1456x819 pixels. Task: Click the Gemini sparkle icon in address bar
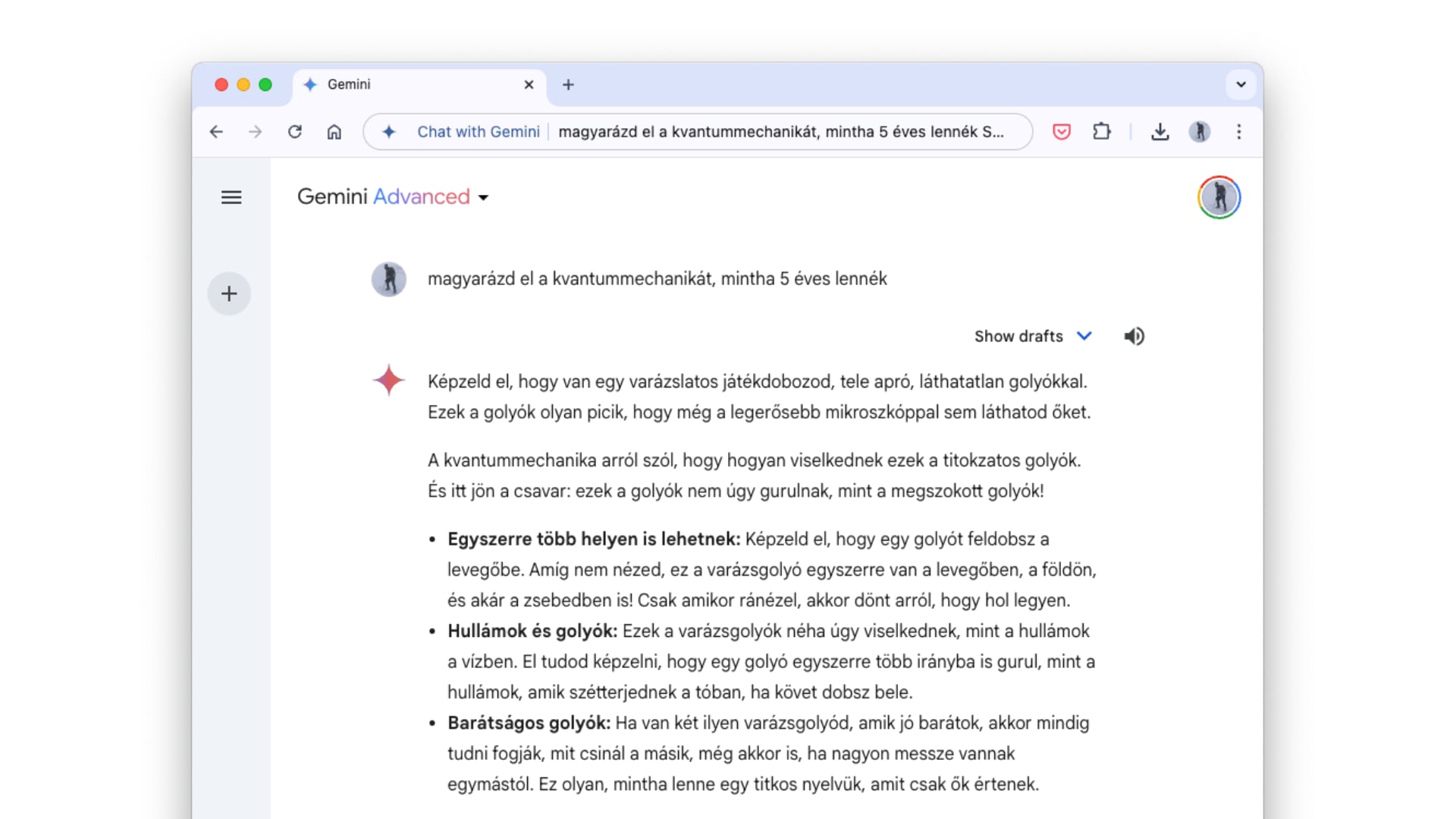tap(389, 132)
